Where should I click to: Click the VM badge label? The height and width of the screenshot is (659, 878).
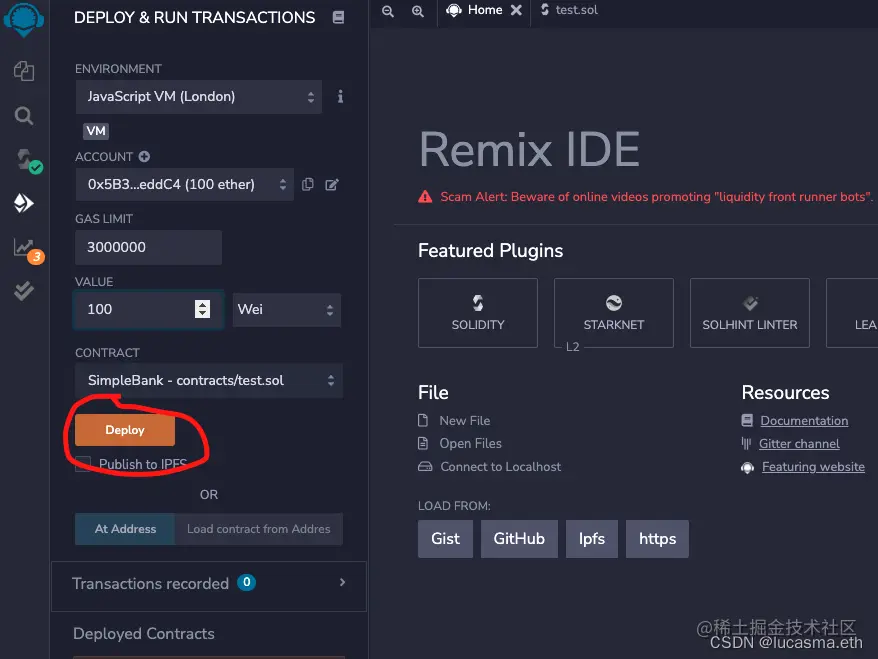click(96, 131)
